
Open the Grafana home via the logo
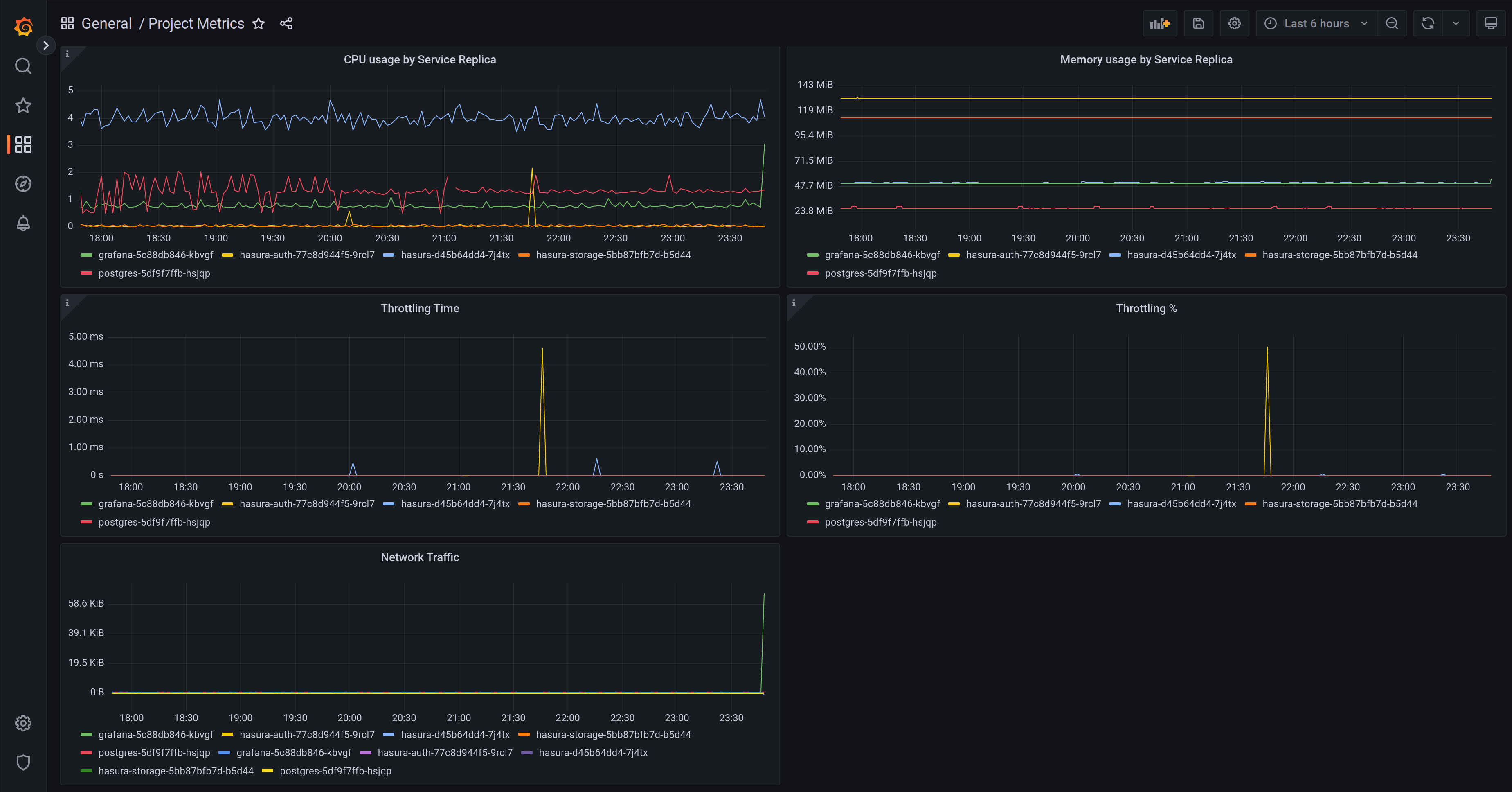(x=23, y=26)
